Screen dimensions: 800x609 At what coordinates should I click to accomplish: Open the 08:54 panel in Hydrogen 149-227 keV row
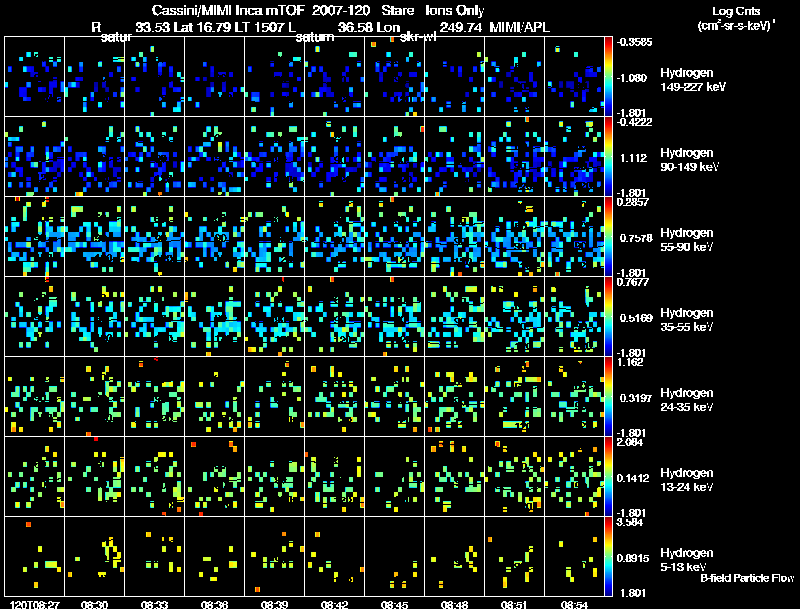(574, 77)
